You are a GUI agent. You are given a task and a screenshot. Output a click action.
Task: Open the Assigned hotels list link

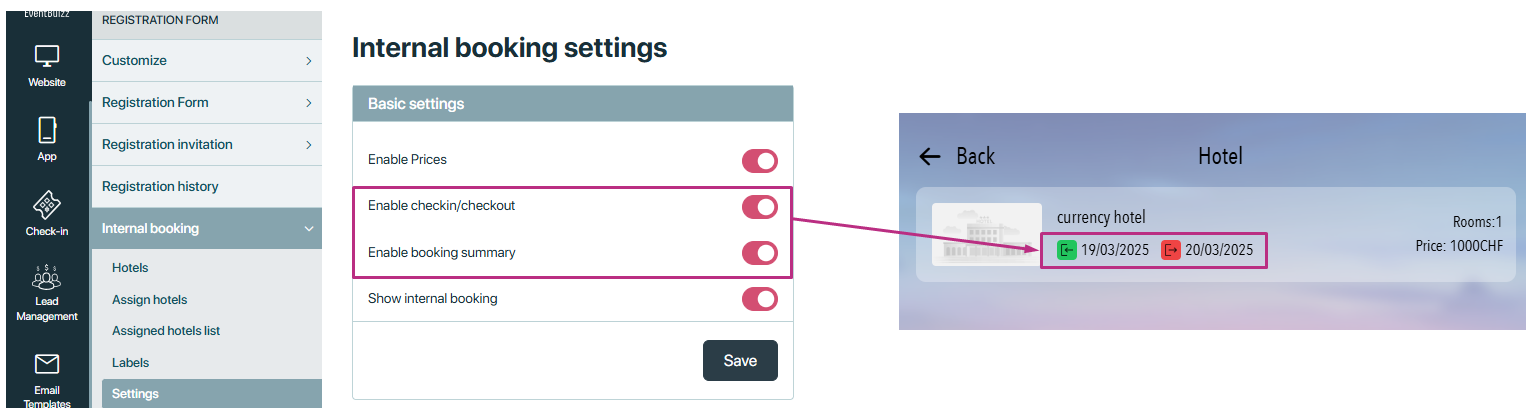[x=166, y=331]
